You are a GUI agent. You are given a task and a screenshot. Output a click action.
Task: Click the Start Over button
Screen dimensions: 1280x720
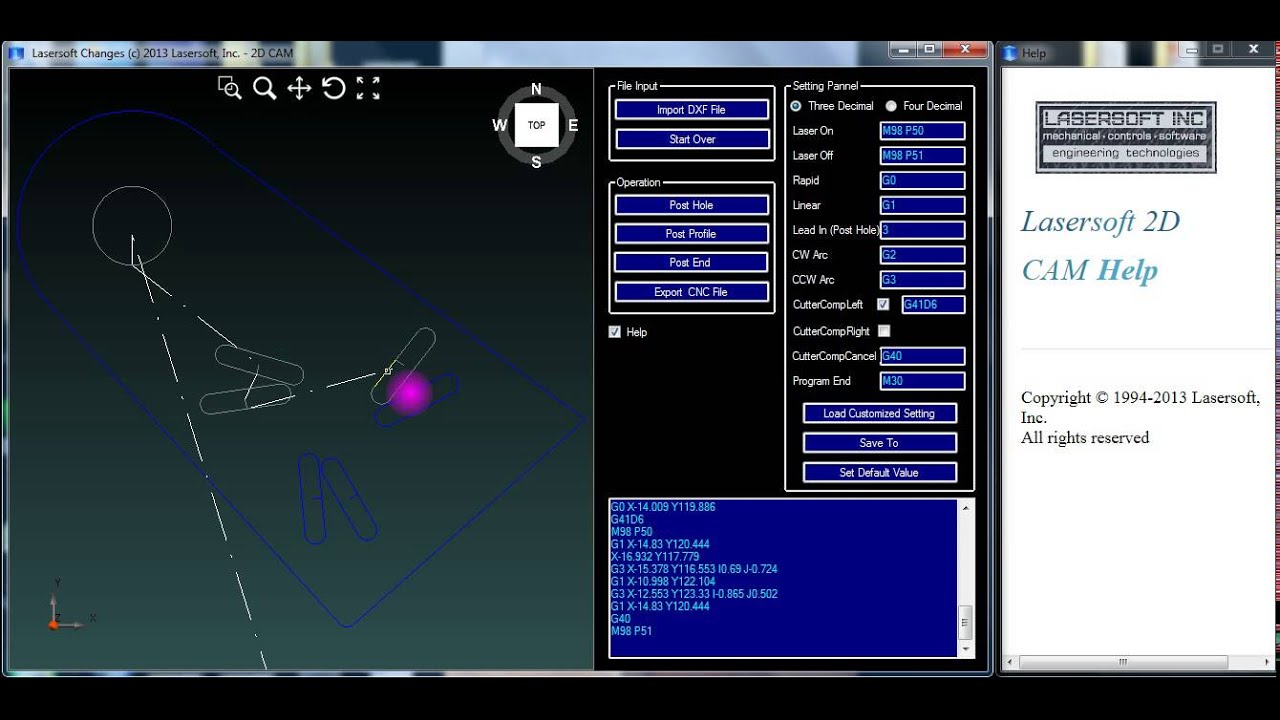[691, 139]
